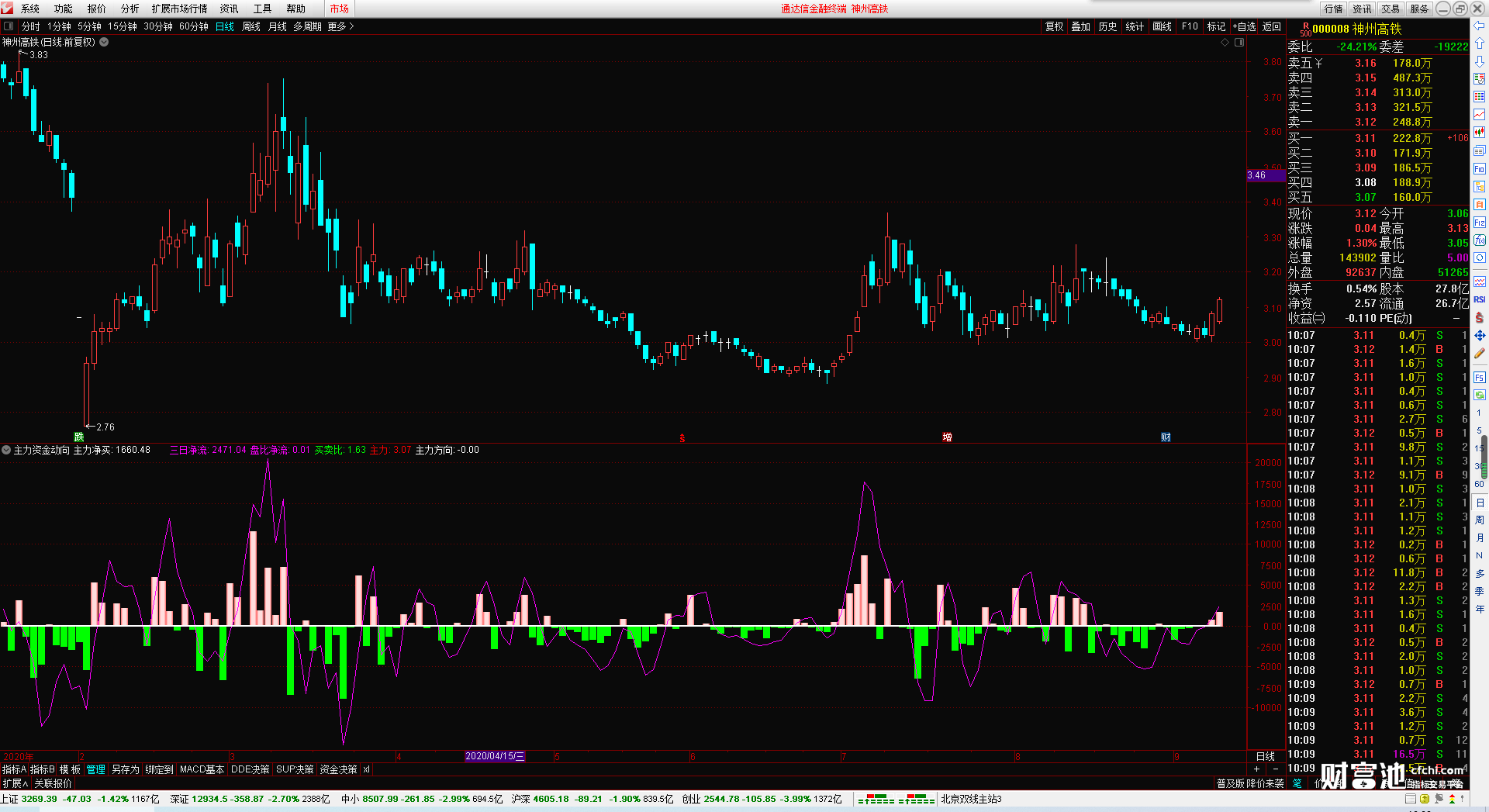The image size is (1489, 812).
Task: Click the FS sidebar icon
Action: (1480, 378)
